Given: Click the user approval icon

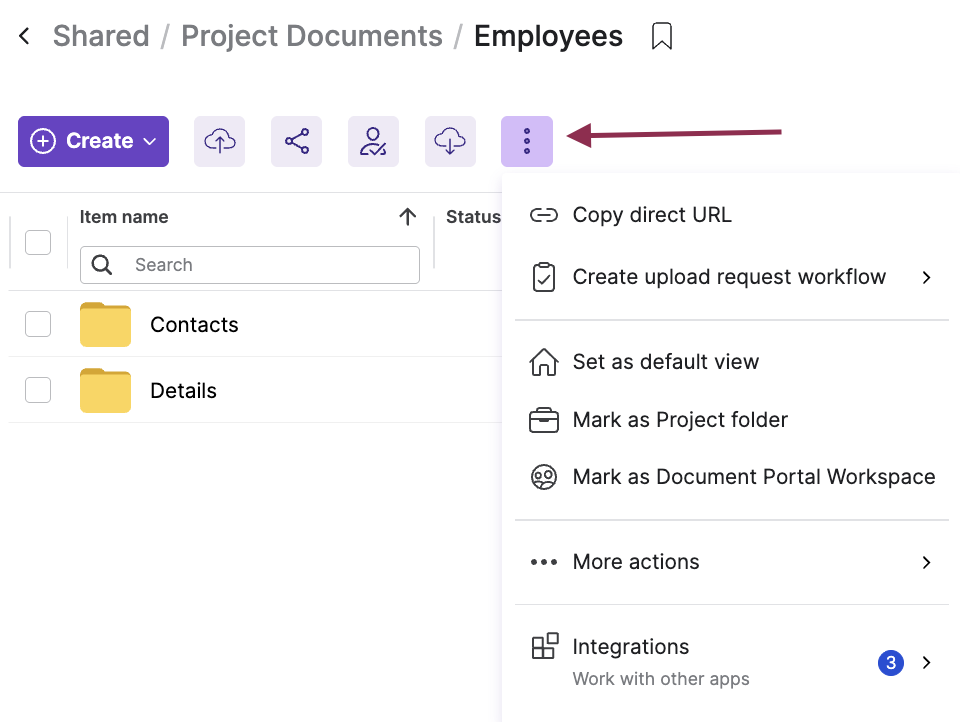Looking at the screenshot, I should [x=373, y=141].
